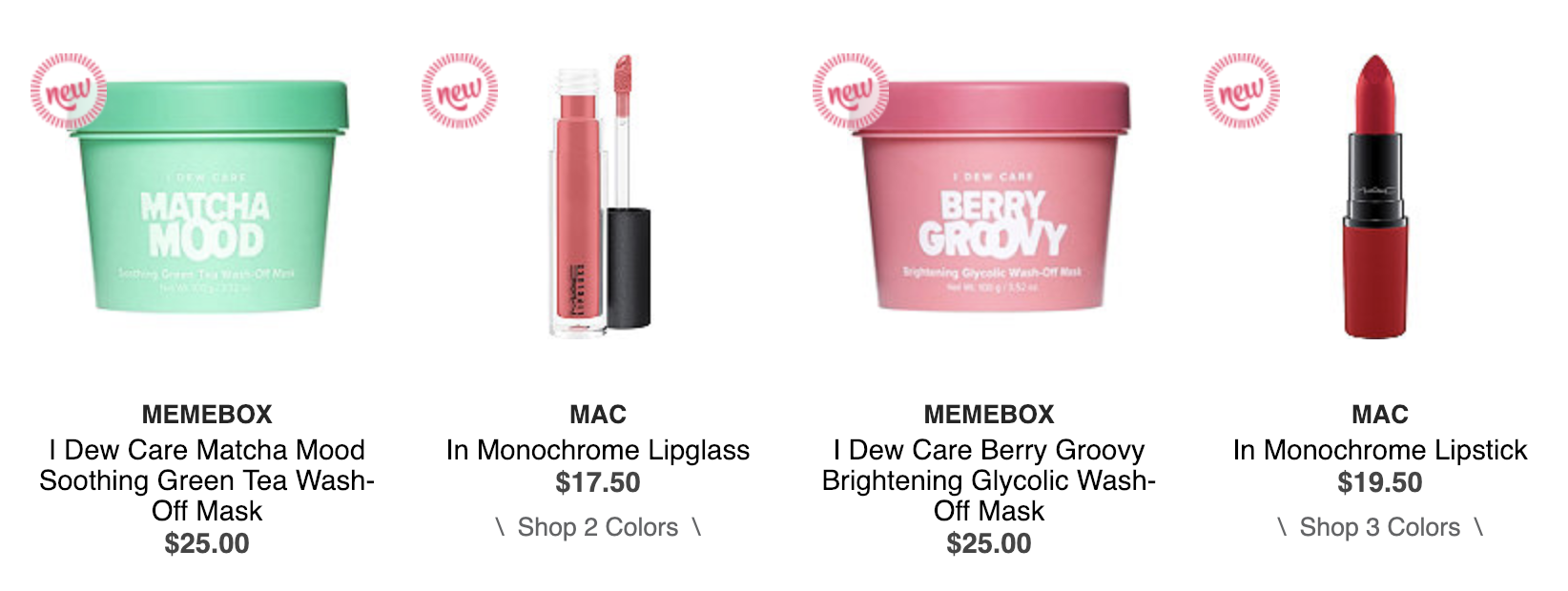Click the $19.50 Lipstick price
The image size is (1568, 591).
[1380, 482]
